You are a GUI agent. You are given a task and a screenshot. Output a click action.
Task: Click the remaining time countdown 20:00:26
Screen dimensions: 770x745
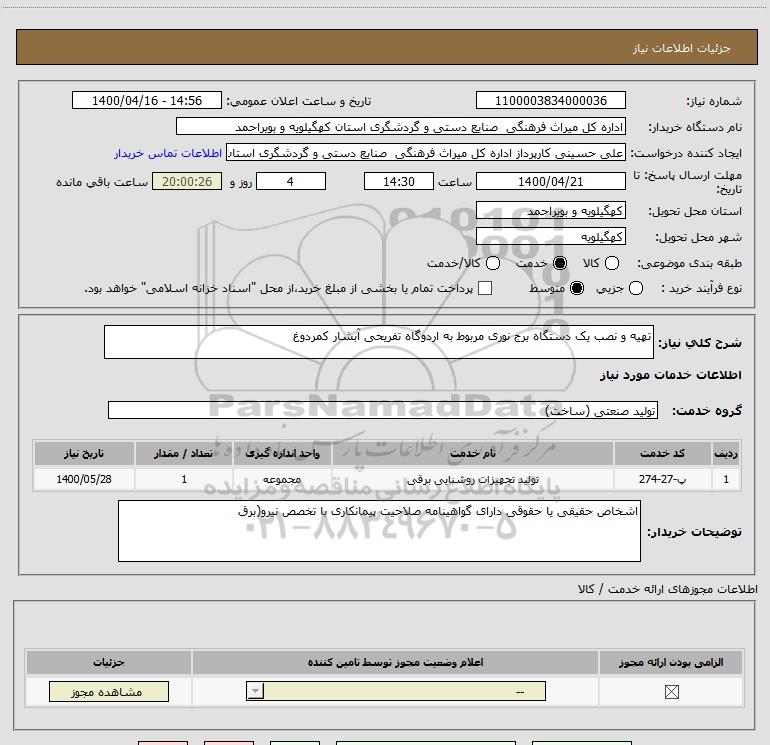click(187, 181)
